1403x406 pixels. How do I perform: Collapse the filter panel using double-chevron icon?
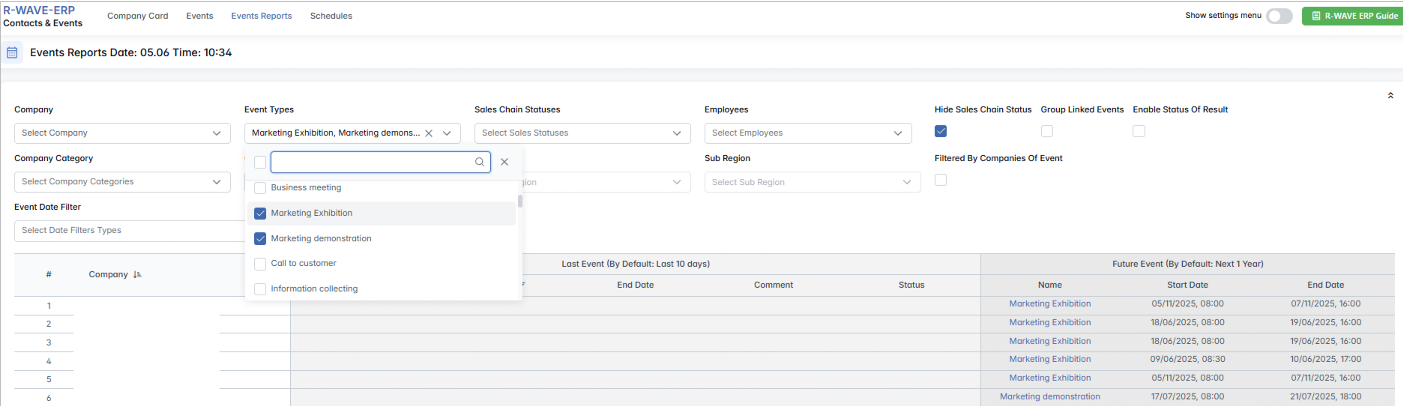1390,96
